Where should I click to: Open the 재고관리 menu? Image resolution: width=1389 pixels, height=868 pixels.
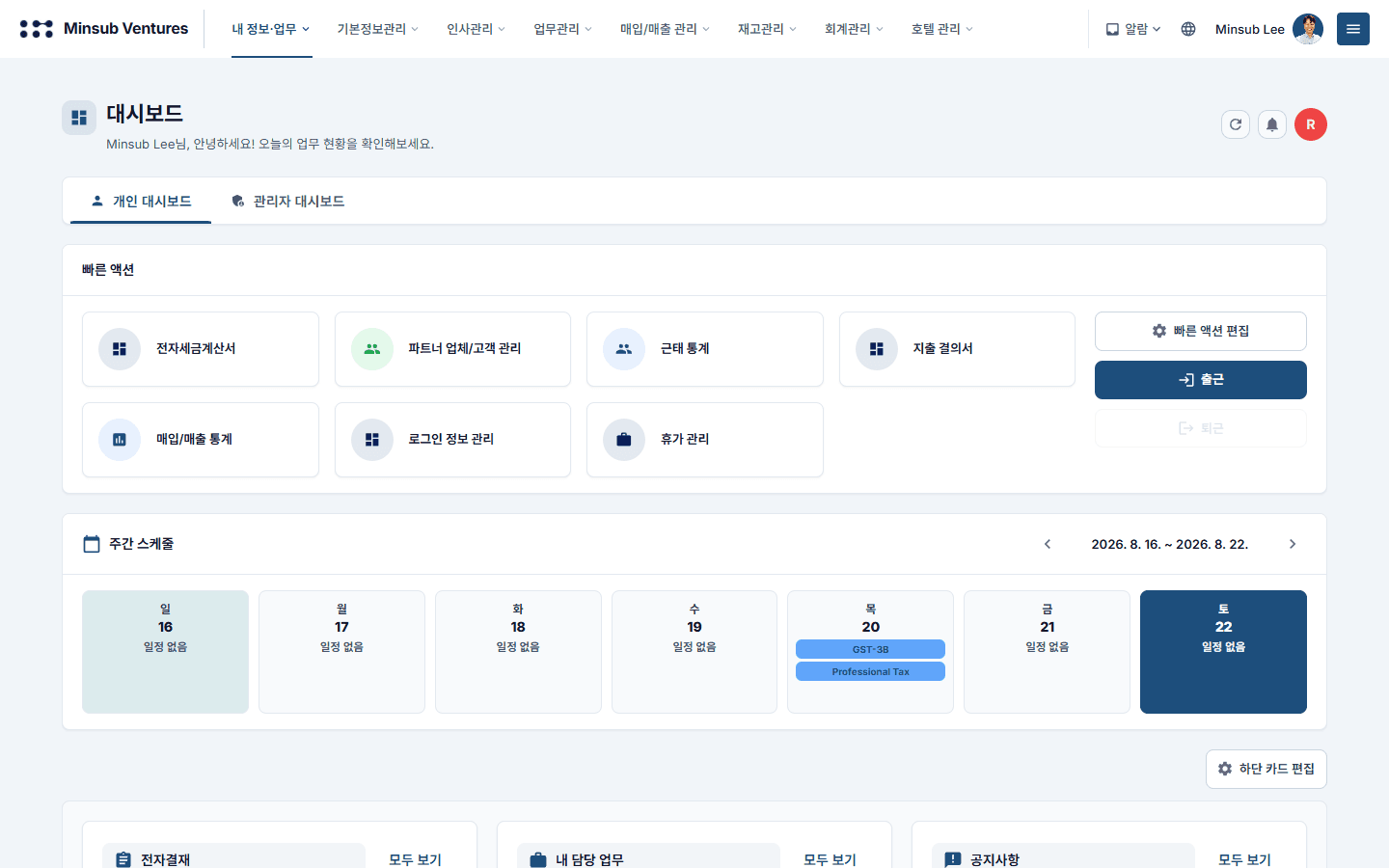click(x=768, y=29)
